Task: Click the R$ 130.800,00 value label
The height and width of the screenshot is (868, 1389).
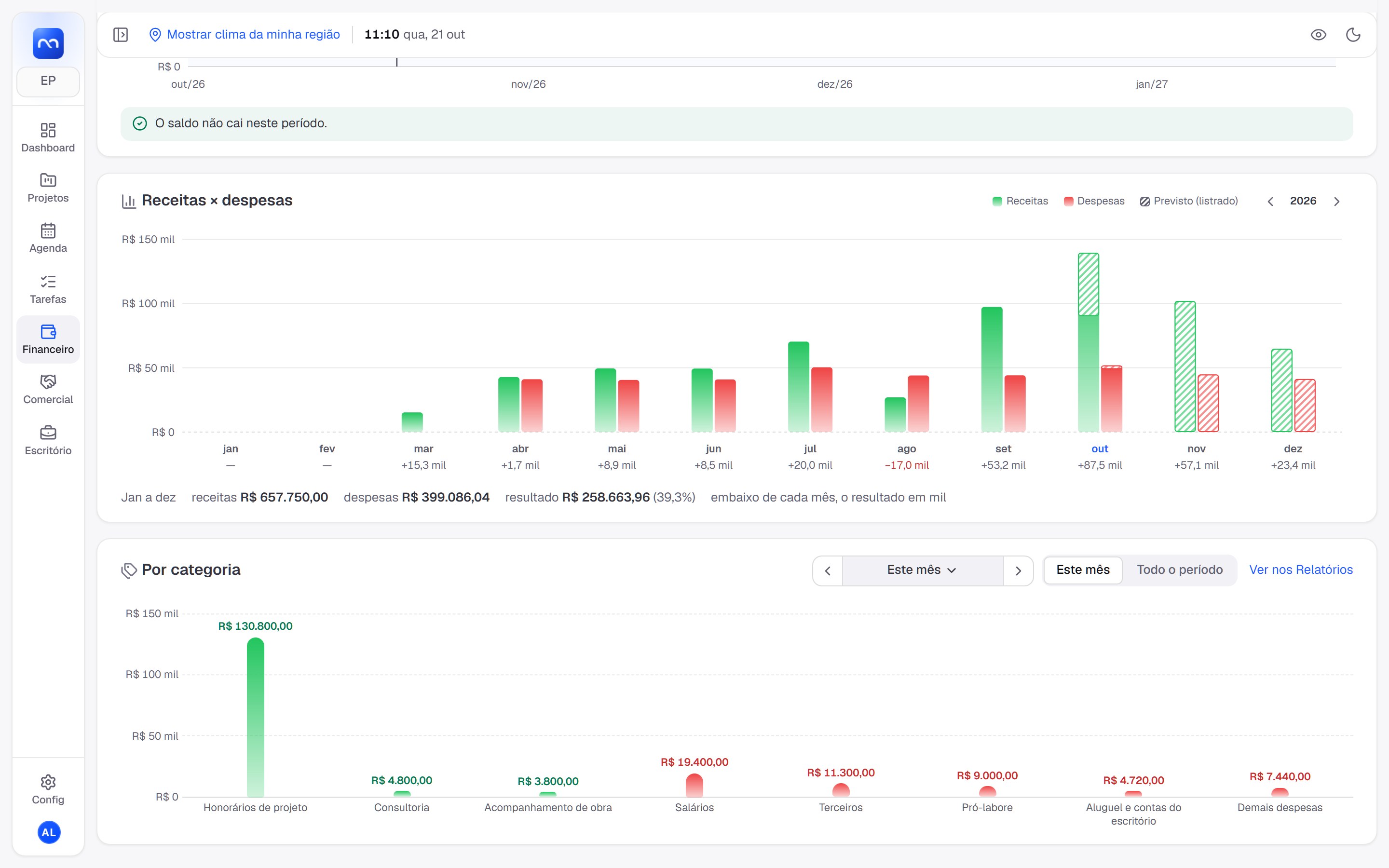Action: coord(256,626)
